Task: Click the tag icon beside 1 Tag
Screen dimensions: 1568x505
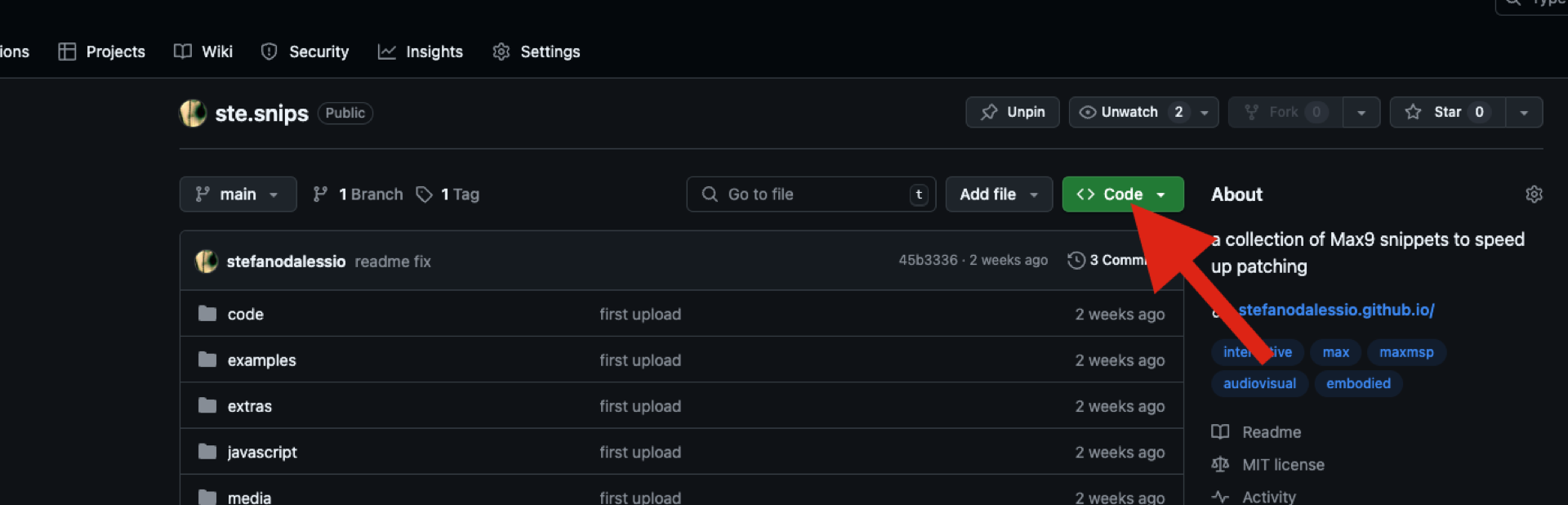Action: coord(424,194)
